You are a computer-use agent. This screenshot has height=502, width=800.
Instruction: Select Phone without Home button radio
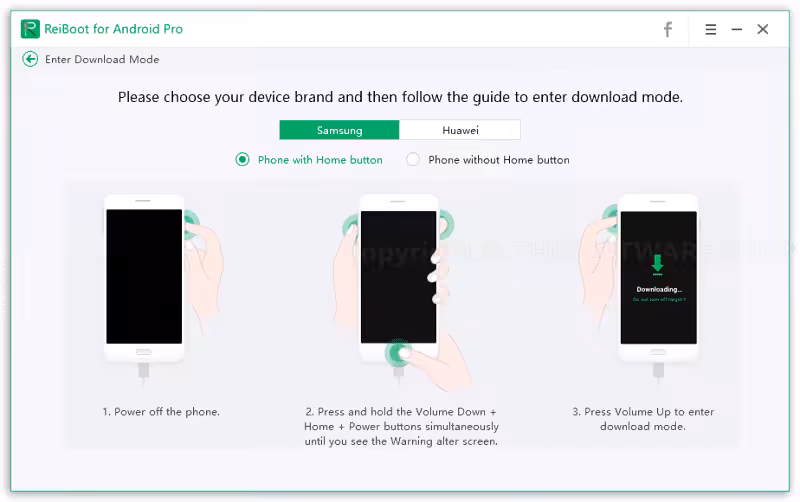point(413,160)
